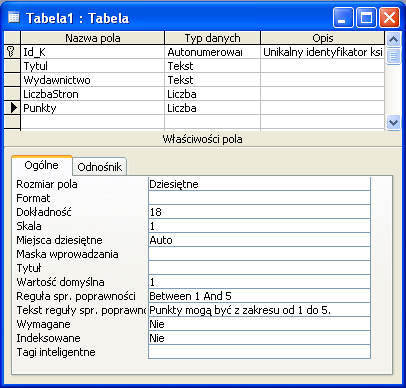Select the row selector for Wydawnictwo
The height and width of the screenshot is (388, 406).
[x=12, y=80]
